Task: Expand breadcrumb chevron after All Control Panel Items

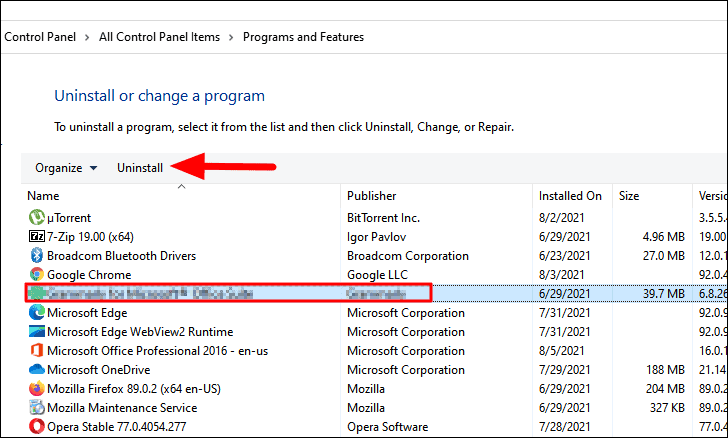Action: [231, 37]
